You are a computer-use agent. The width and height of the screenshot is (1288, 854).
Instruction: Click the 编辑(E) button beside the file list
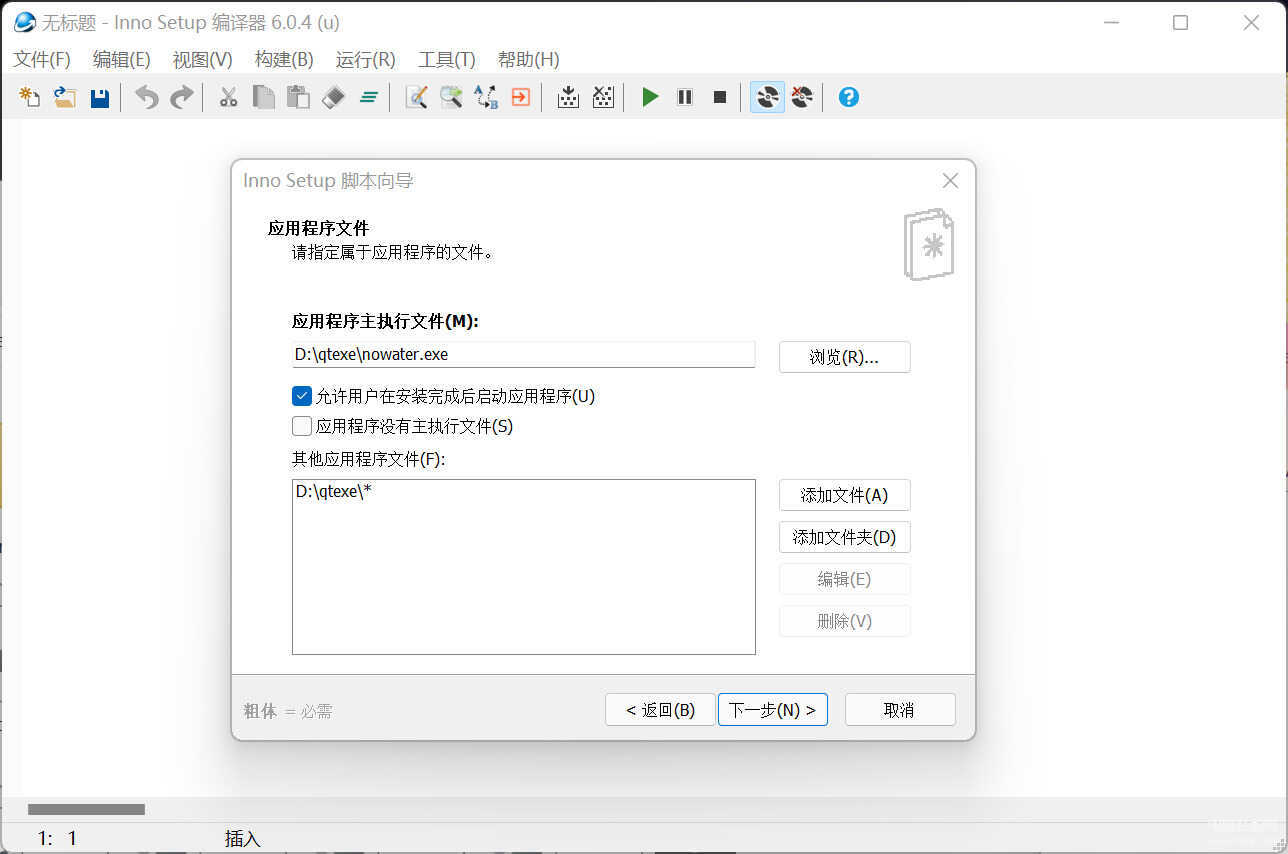pyautogui.click(x=845, y=579)
